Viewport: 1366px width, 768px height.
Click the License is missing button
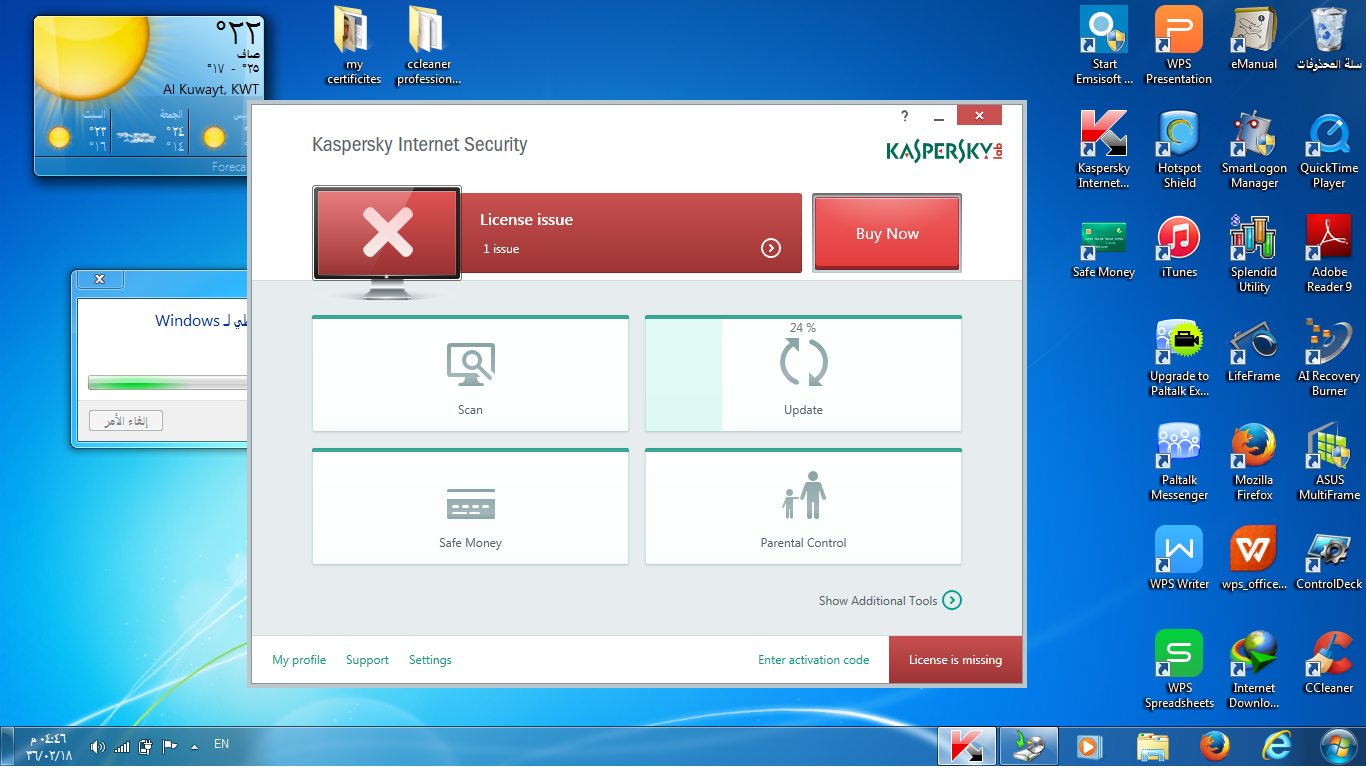click(955, 660)
